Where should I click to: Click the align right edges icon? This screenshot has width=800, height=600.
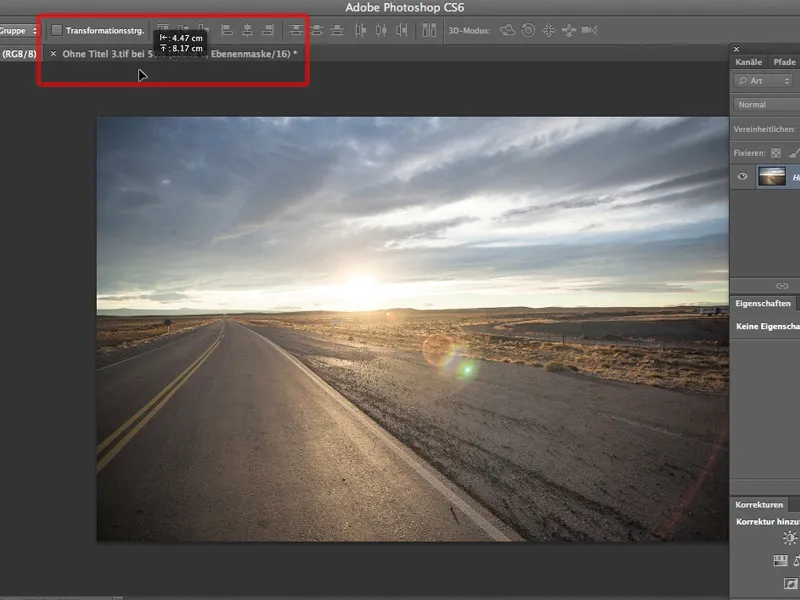pyautogui.click(x=268, y=31)
